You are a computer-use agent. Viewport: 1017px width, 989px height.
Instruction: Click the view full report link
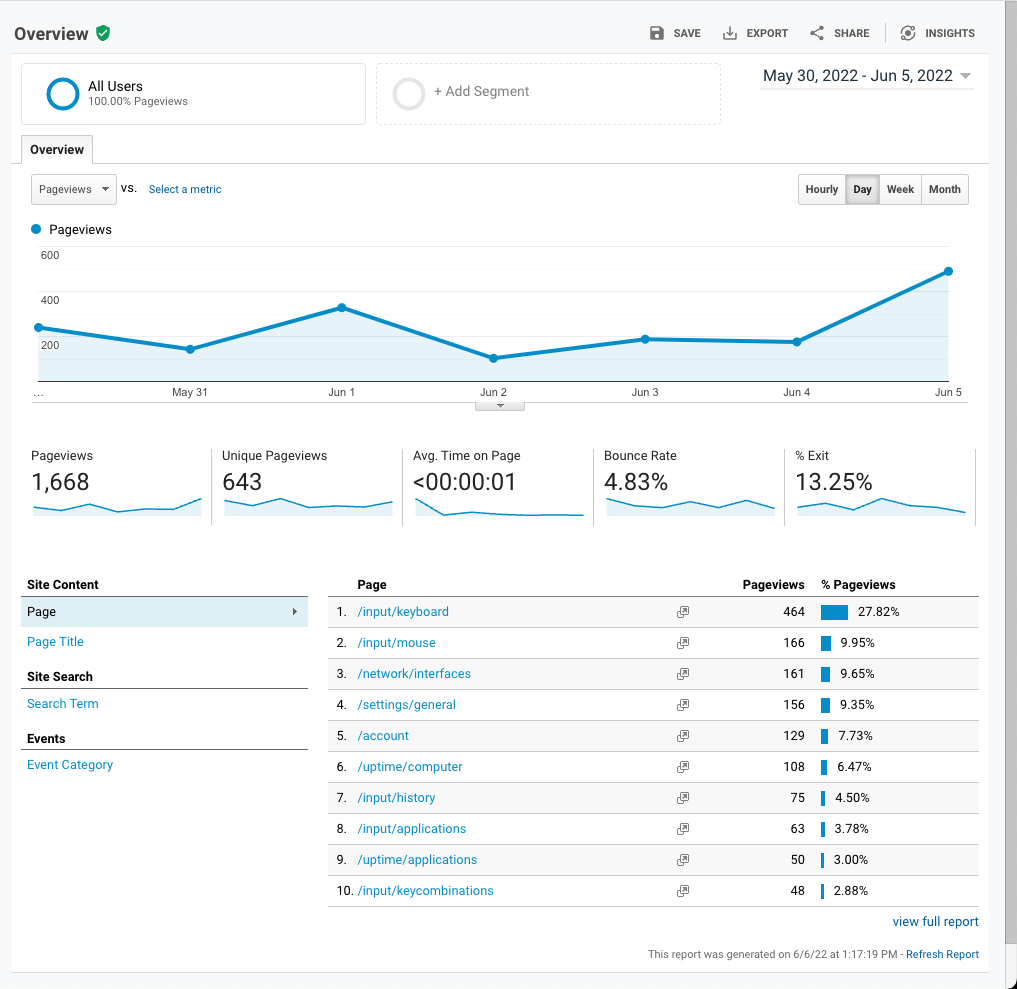[935, 922]
